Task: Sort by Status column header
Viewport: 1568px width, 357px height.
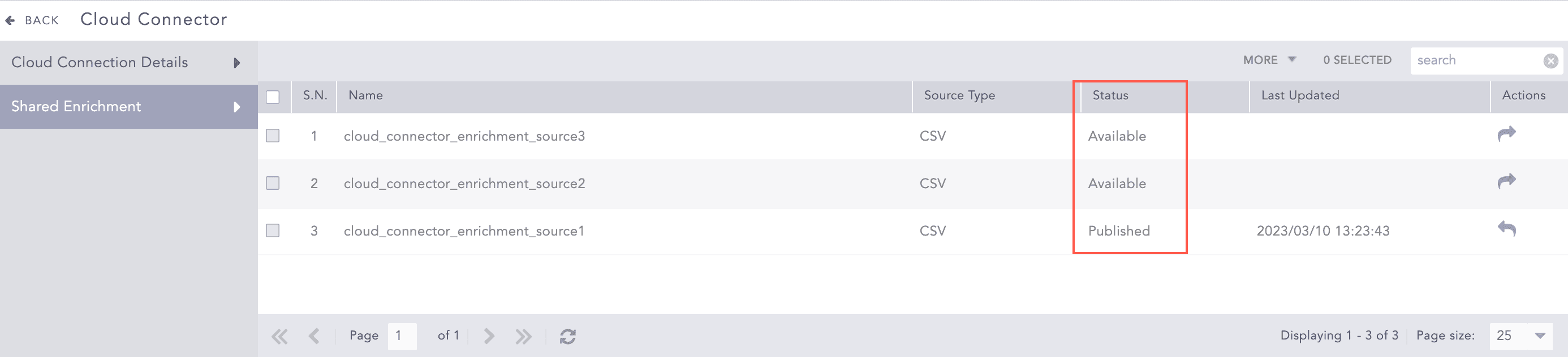Action: (x=1110, y=95)
